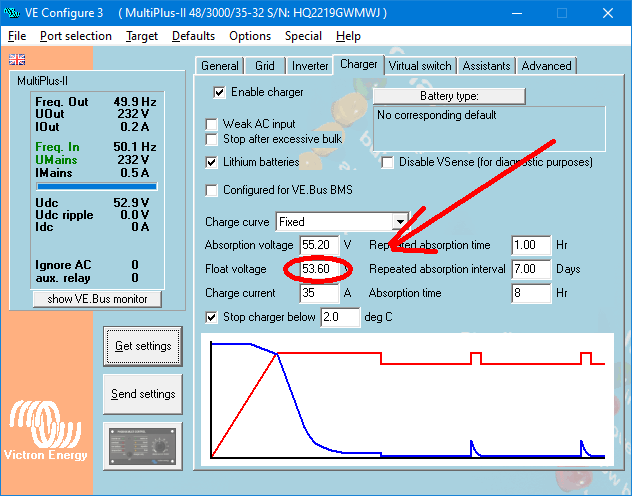This screenshot has width=632, height=496.
Task: Enable the Weak AC input option
Action: pos(212,125)
